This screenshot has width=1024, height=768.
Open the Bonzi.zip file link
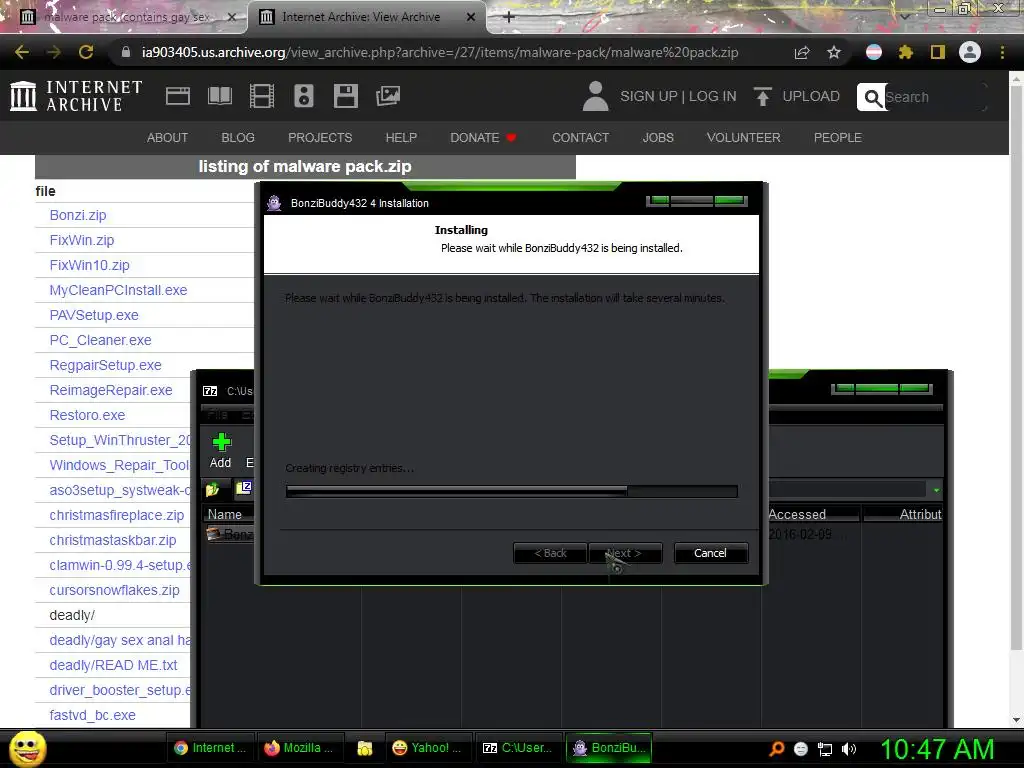click(78, 215)
